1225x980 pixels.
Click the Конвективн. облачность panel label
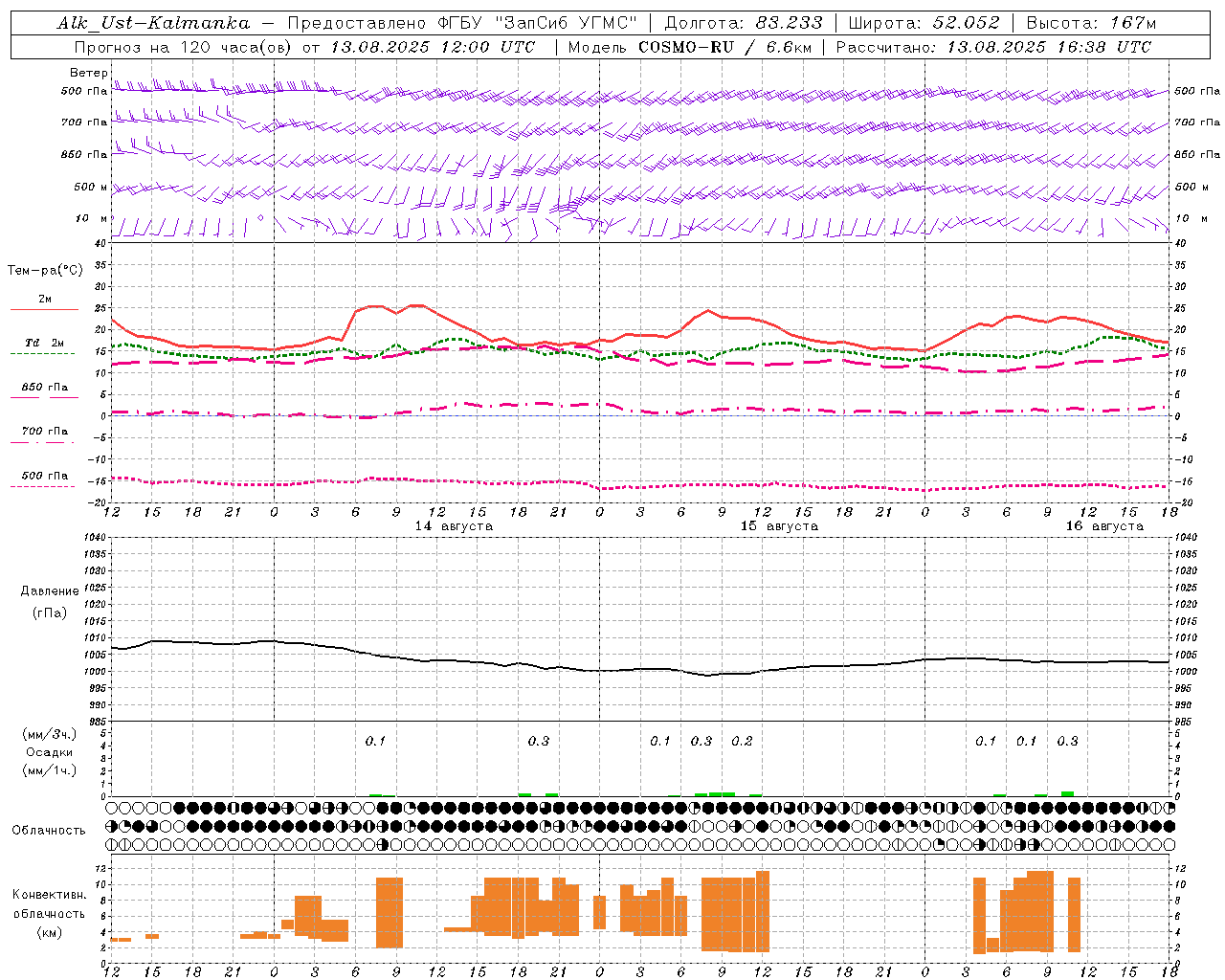[49, 913]
